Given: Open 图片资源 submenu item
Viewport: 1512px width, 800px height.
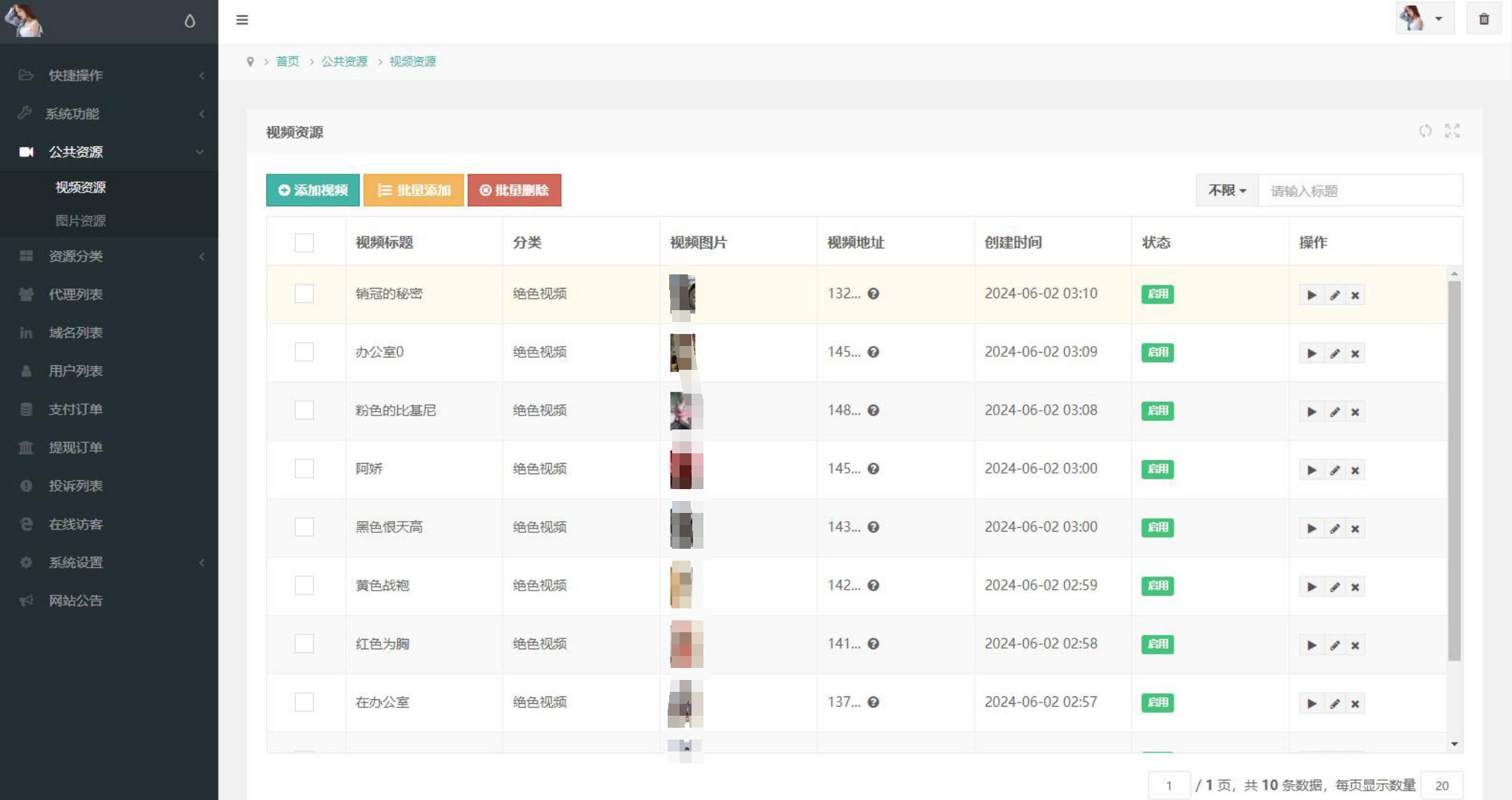Looking at the screenshot, I should point(80,221).
